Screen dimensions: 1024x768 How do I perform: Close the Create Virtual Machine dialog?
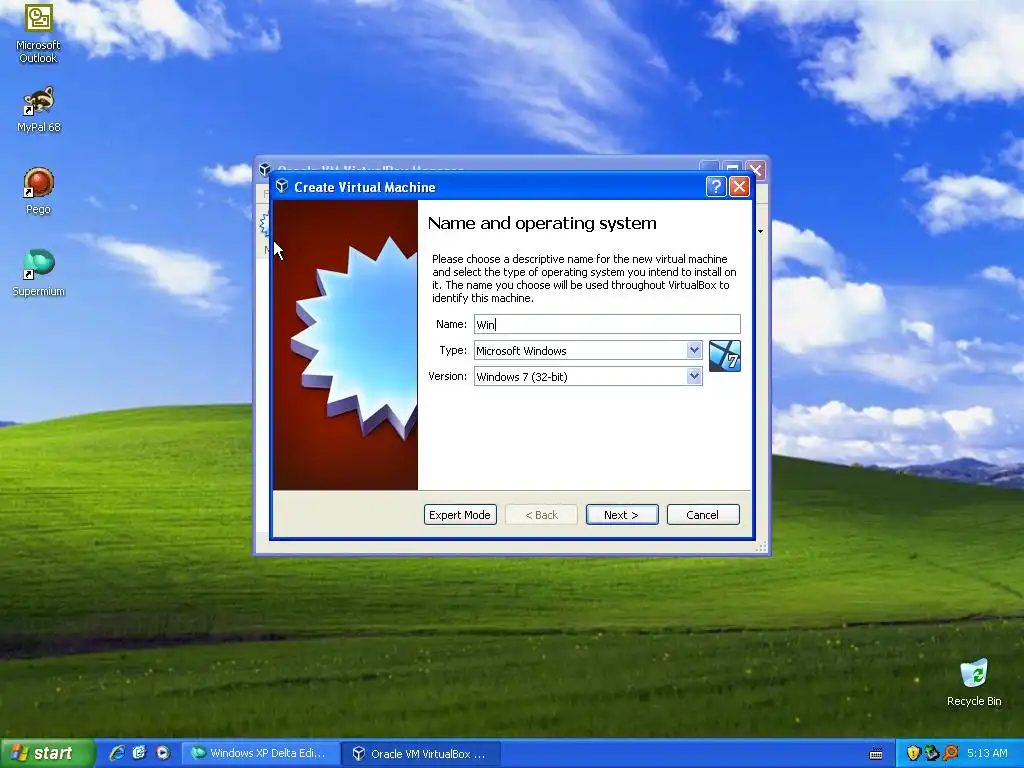pos(739,187)
